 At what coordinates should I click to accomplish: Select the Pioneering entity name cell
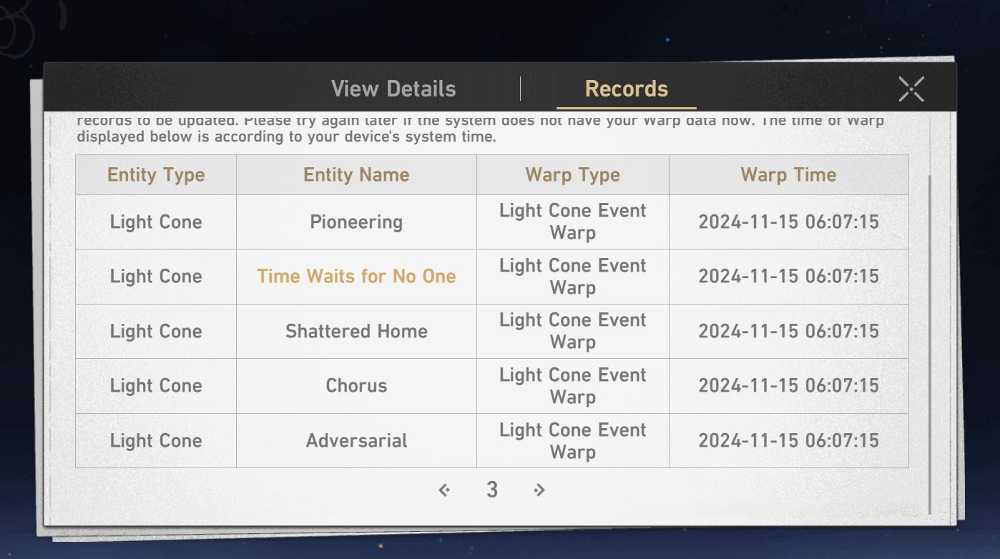(356, 222)
